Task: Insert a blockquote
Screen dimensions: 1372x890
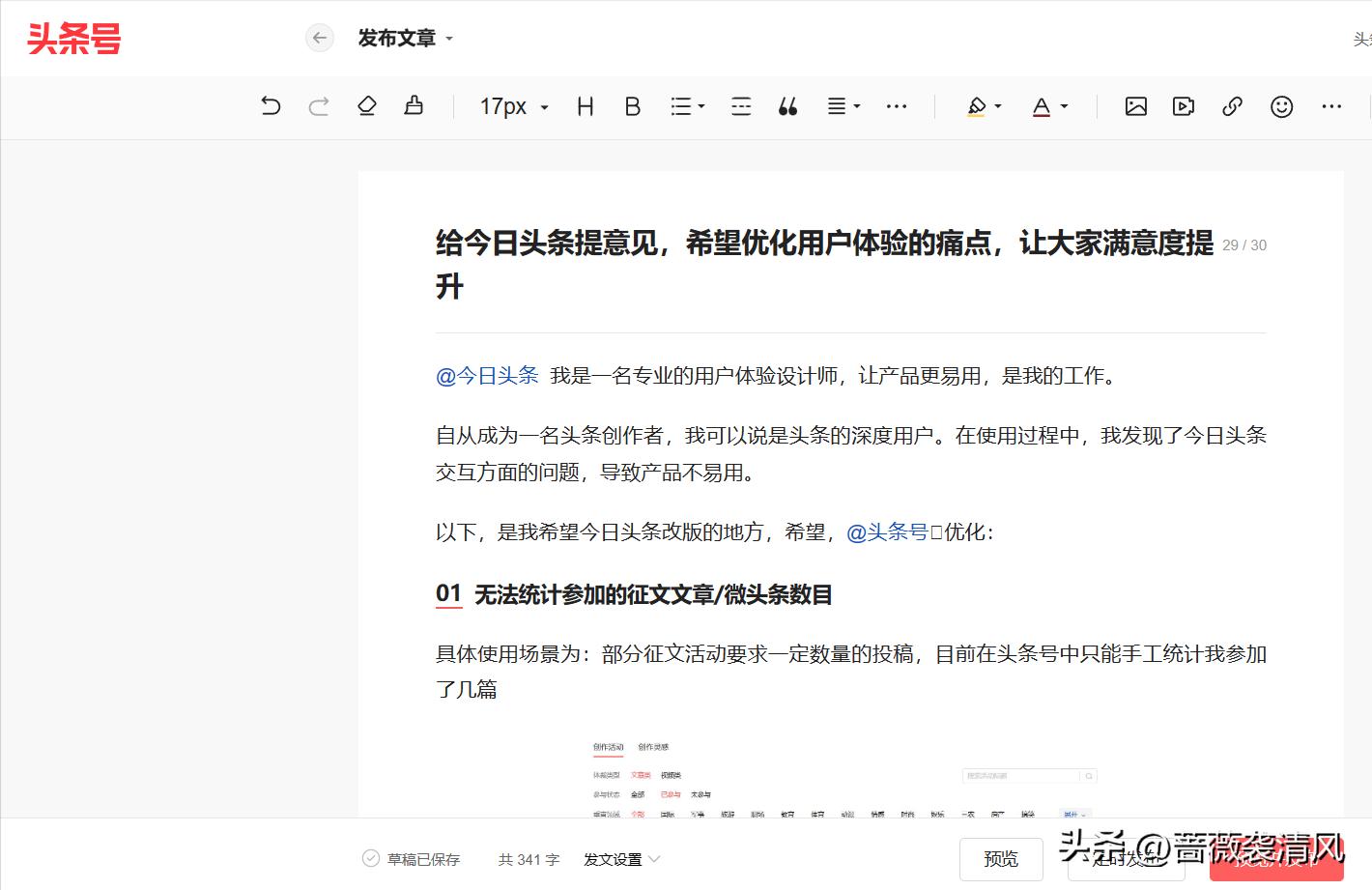Action: (787, 106)
